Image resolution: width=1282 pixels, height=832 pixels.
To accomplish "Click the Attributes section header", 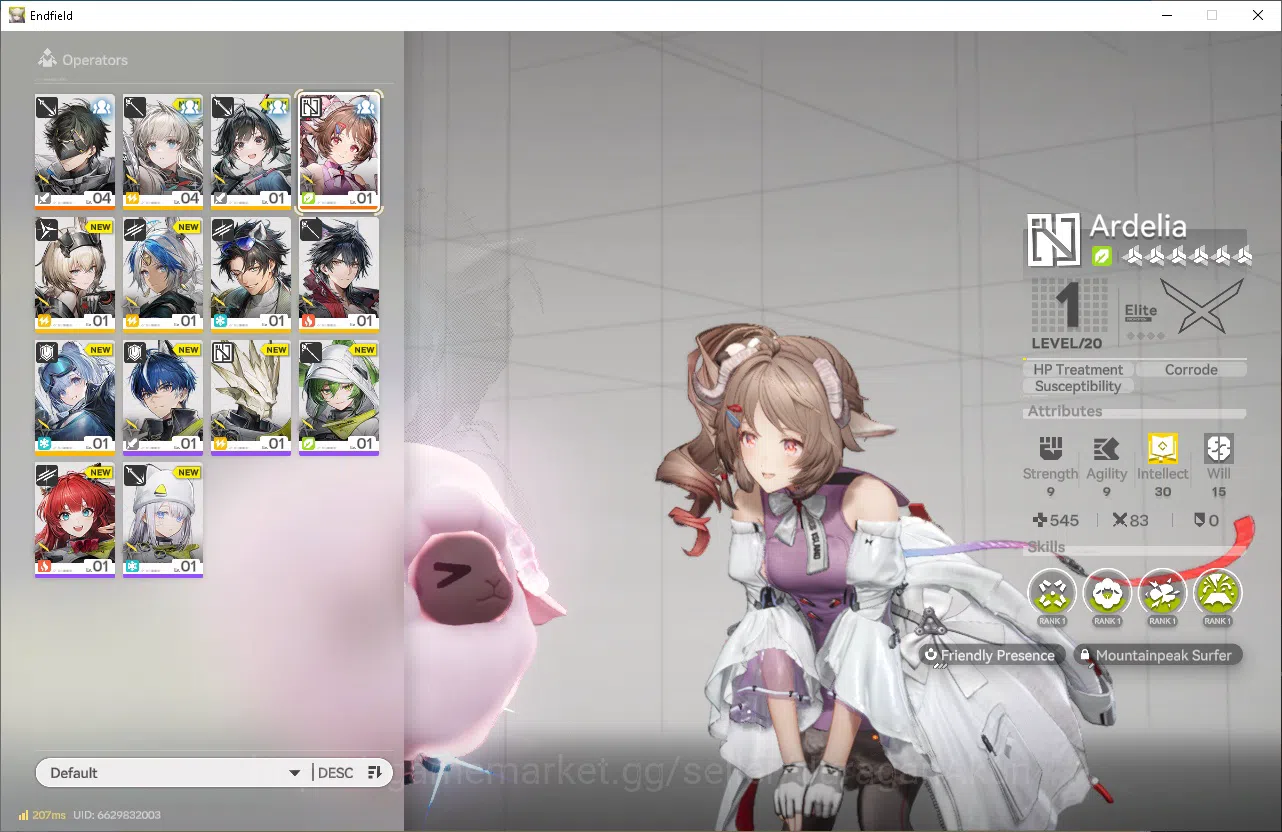I will (1065, 411).
